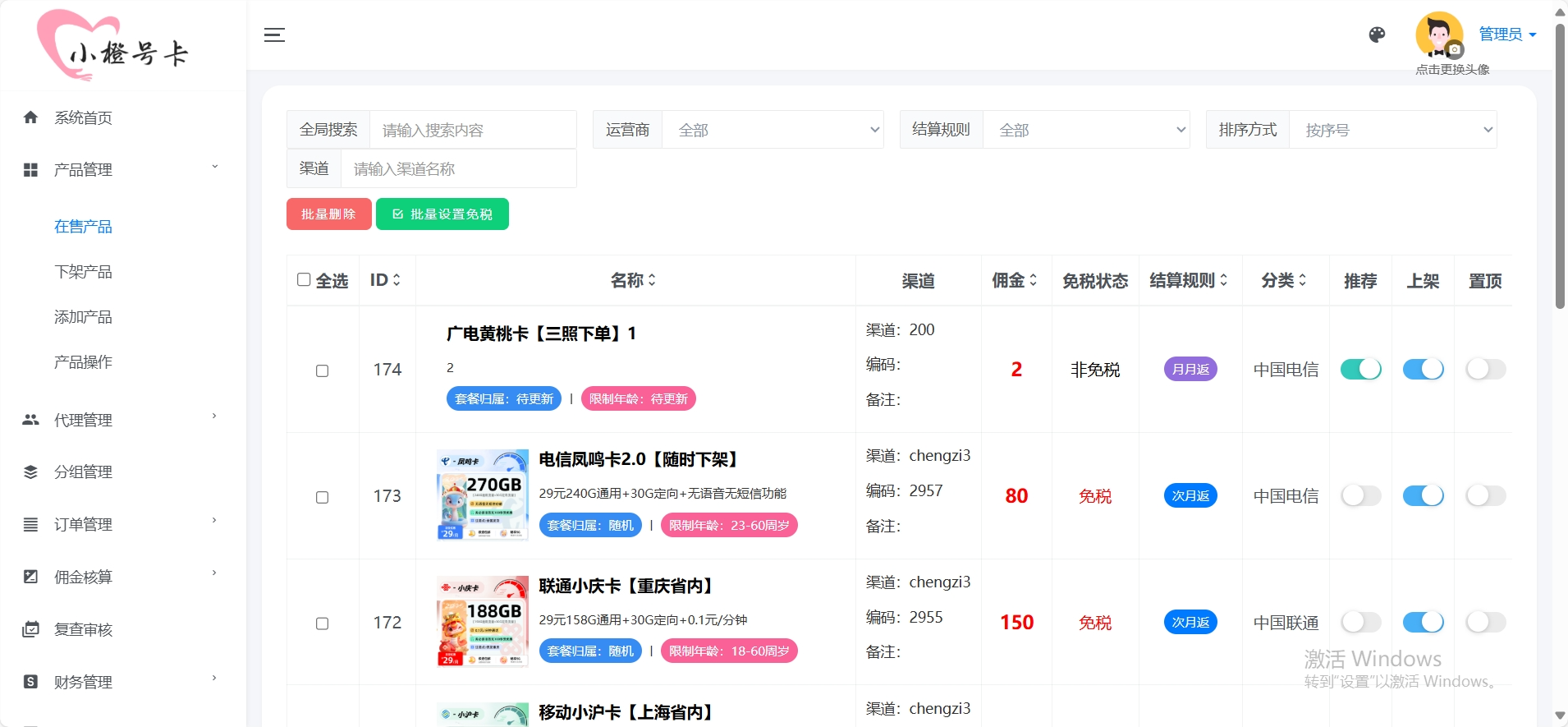Click the 电信凤鸣卡 270GB thumbnail

(x=483, y=495)
